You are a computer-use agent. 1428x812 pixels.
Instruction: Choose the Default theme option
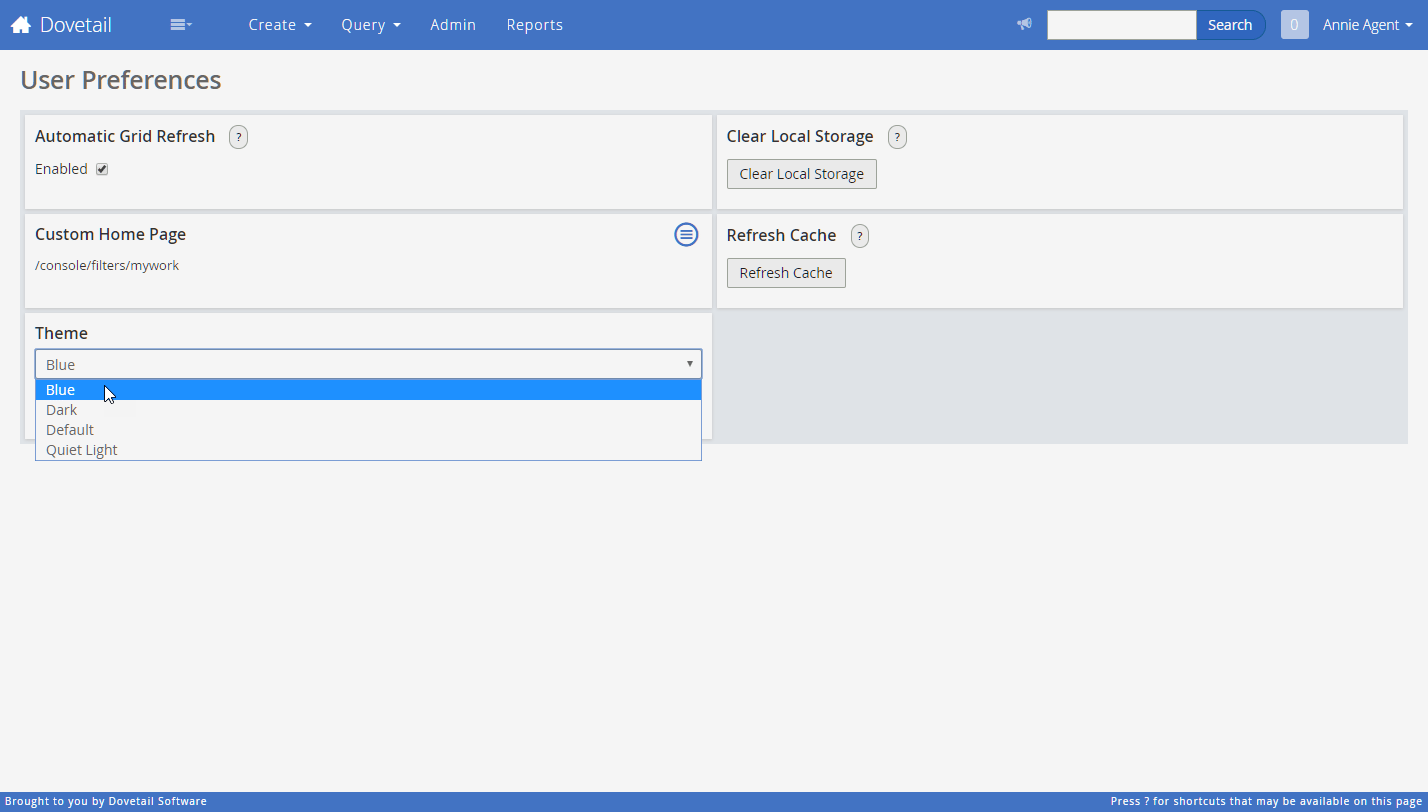pyautogui.click(x=368, y=430)
